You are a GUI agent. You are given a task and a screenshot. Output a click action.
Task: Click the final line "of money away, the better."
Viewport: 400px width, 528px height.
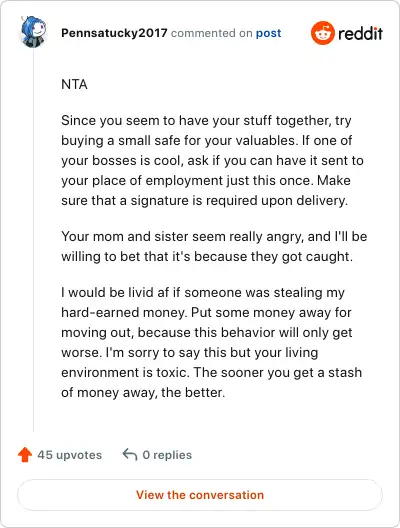pyautogui.click(x=143, y=393)
